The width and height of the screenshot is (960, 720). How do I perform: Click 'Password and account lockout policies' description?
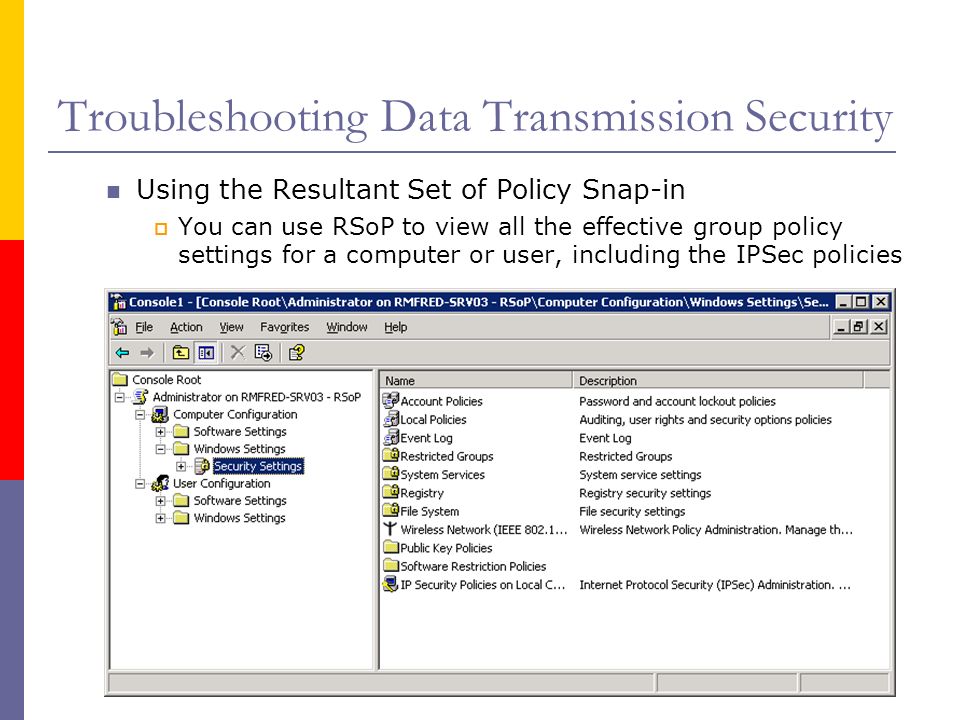click(x=677, y=401)
